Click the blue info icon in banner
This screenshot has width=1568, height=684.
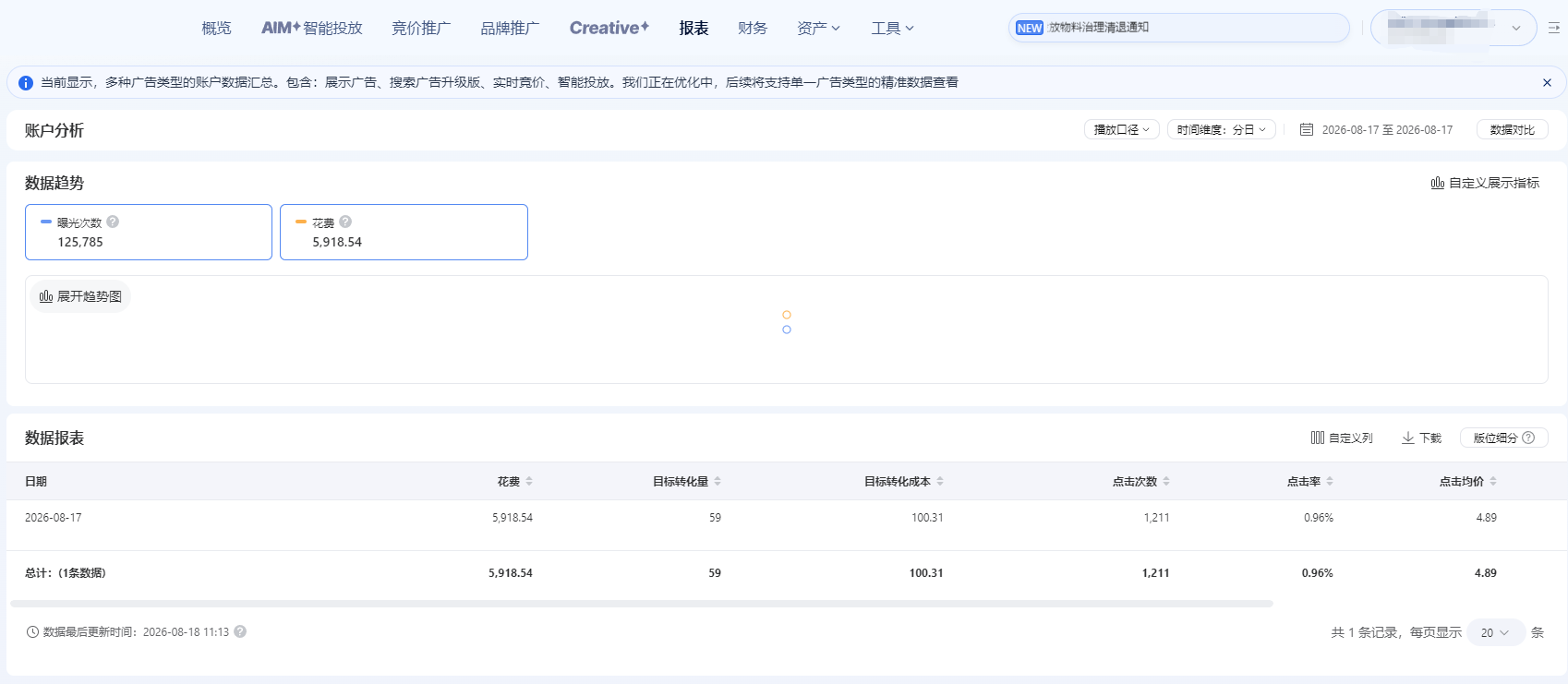tap(26, 83)
